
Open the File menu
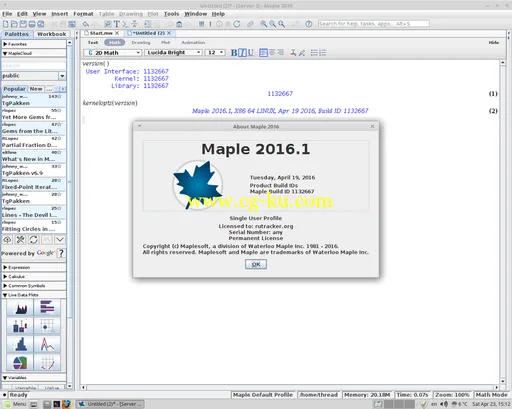[7, 14]
